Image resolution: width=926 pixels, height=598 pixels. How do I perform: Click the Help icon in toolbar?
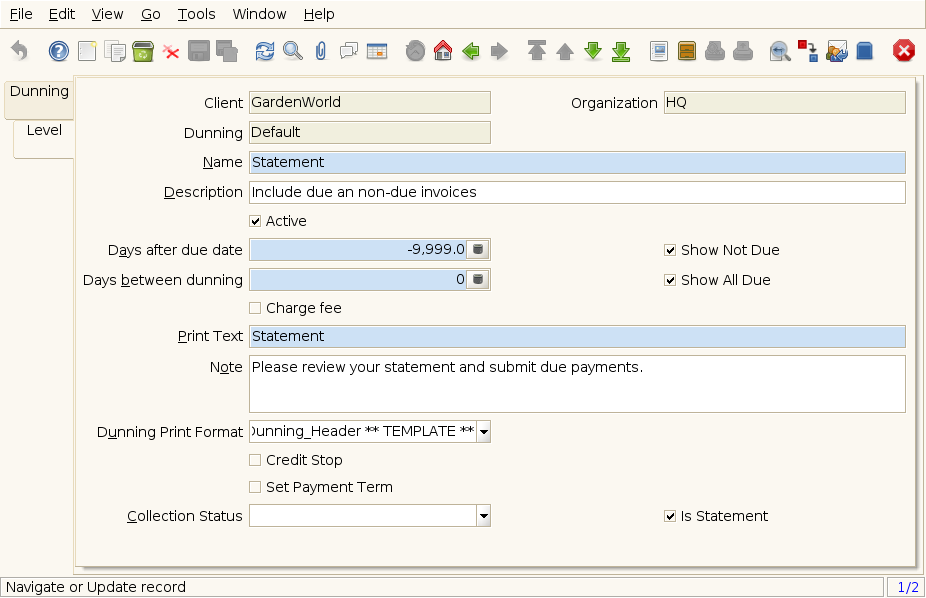point(59,51)
